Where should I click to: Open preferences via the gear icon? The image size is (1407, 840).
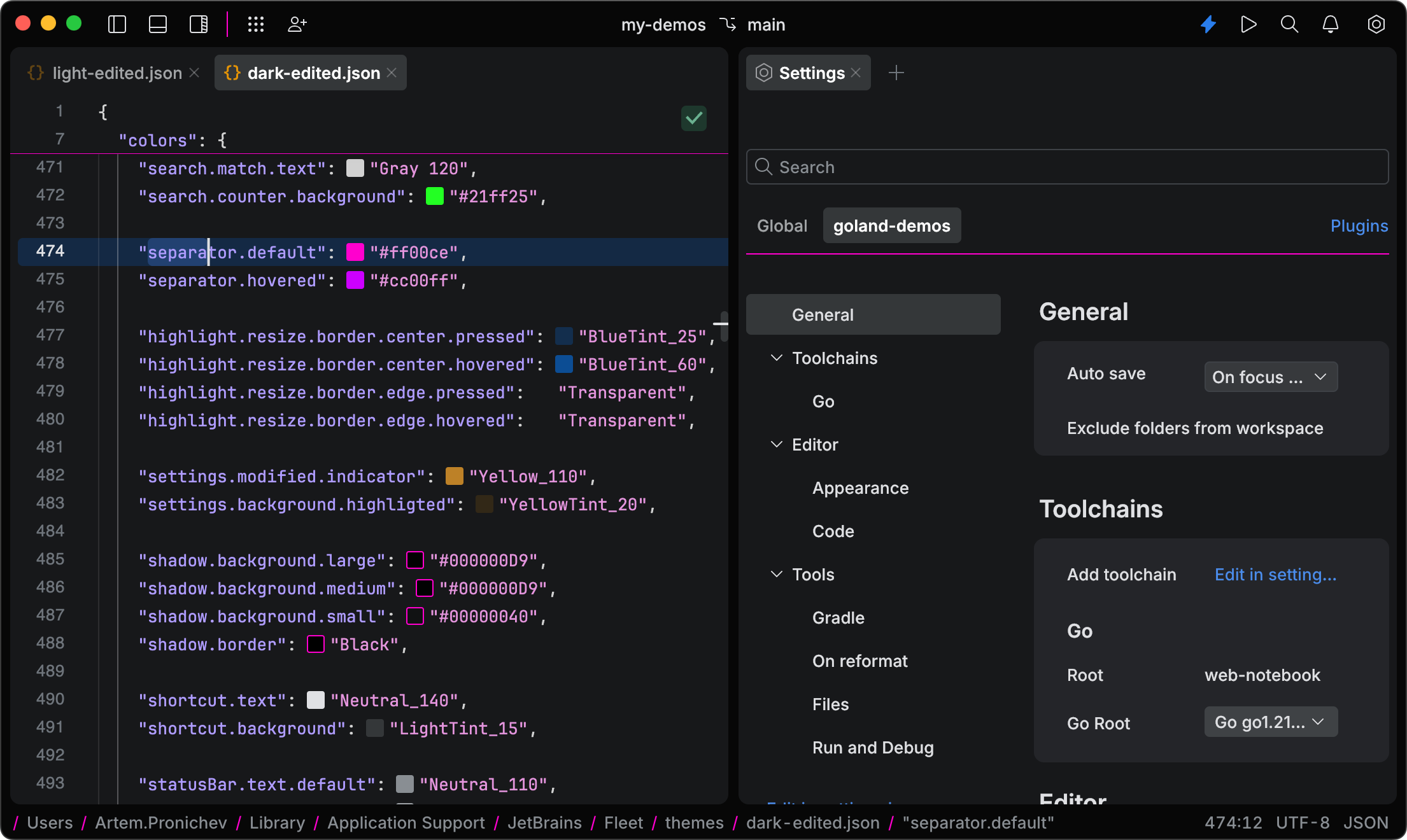1376,24
